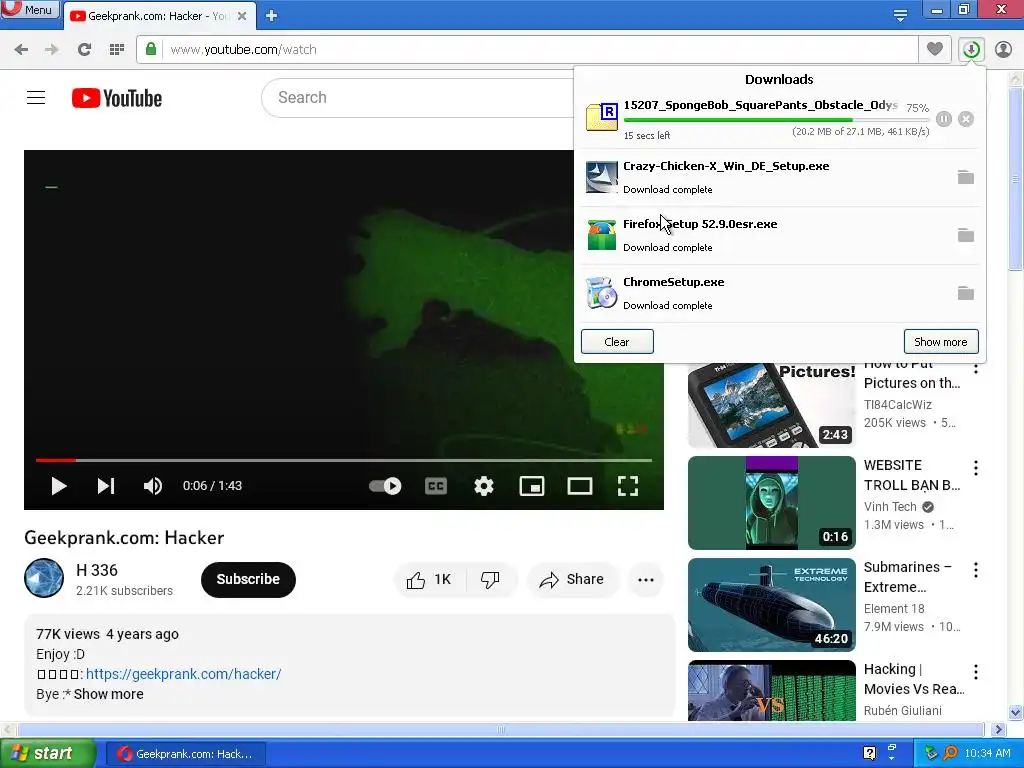Open the Opera Menu button
1024x768 pixels.
[x=29, y=10]
